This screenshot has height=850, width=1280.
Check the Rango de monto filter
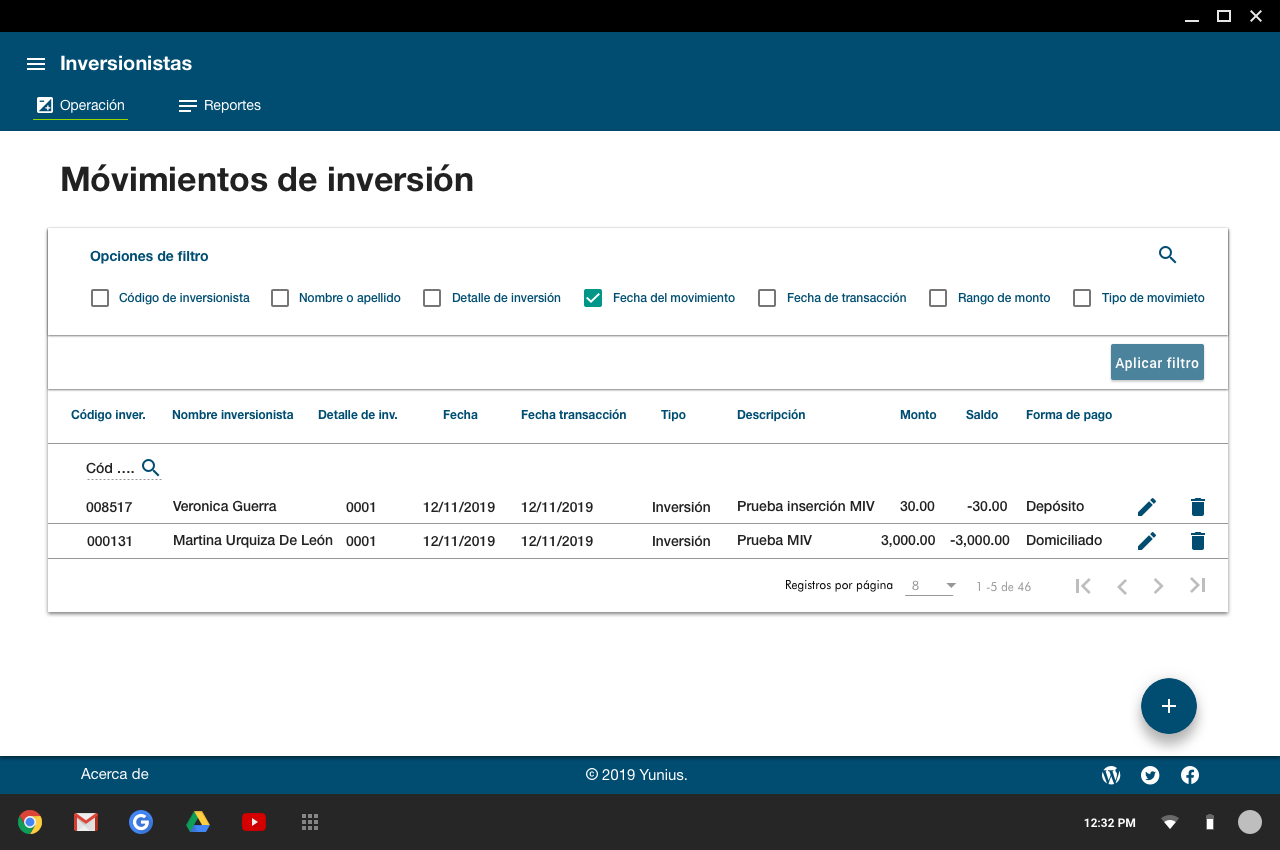[x=938, y=298]
